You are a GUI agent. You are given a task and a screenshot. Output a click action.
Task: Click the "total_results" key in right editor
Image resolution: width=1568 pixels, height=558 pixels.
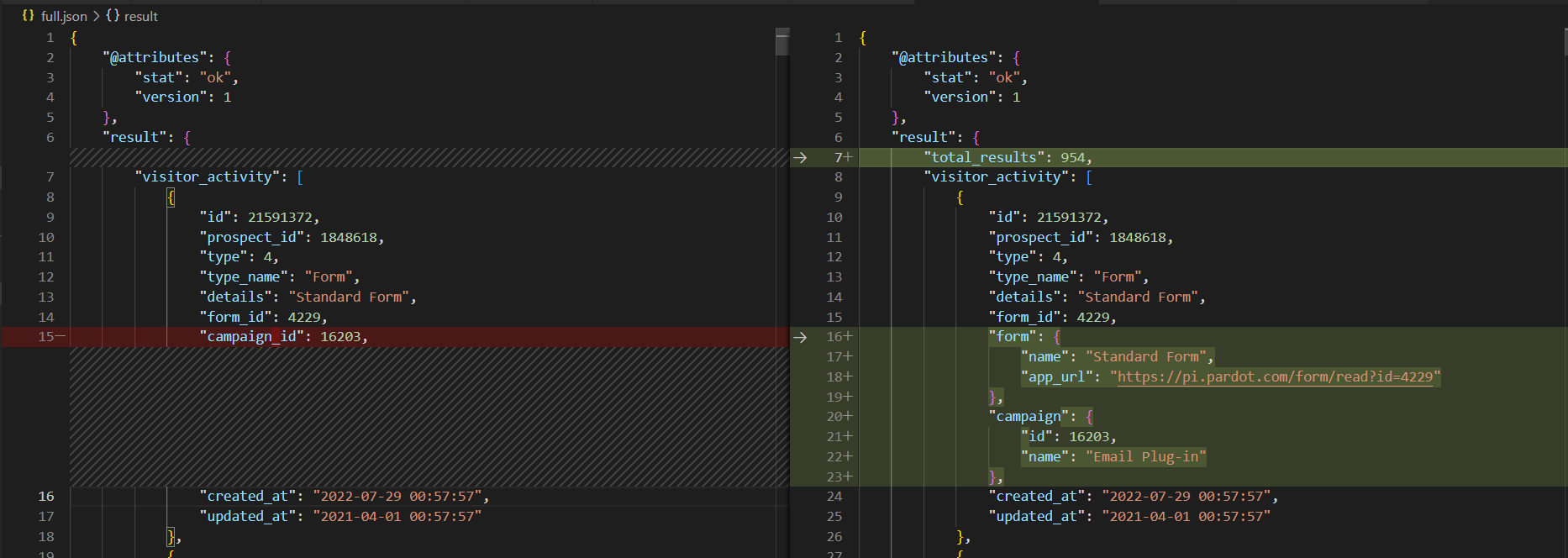[984, 157]
